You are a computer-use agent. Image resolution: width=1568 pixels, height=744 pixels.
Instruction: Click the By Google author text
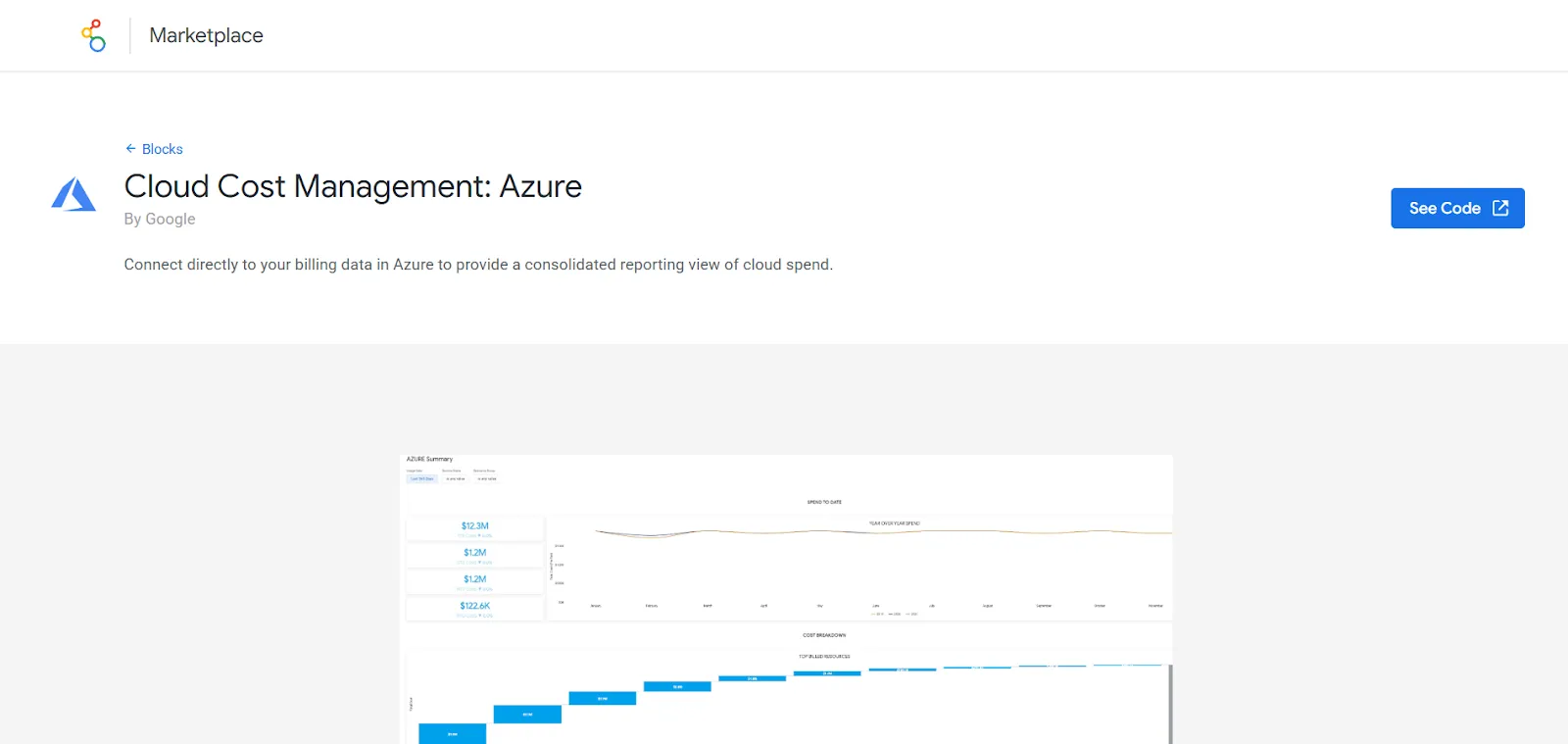coord(160,219)
